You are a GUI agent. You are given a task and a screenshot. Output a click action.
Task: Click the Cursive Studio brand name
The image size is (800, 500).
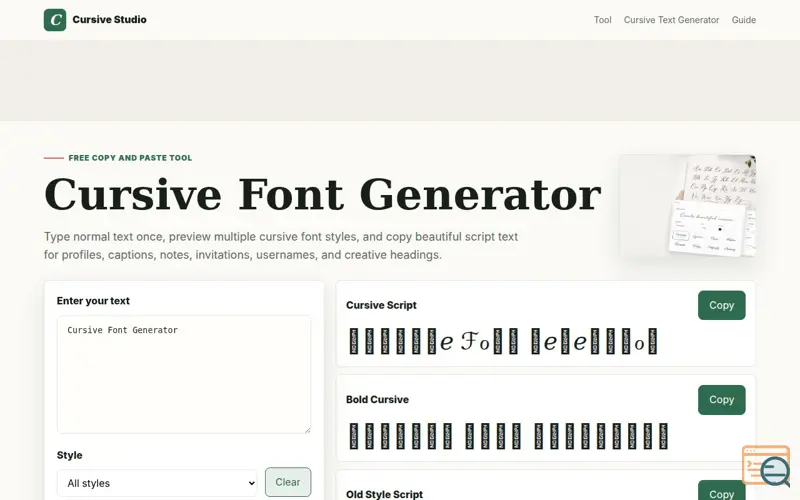coord(109,19)
